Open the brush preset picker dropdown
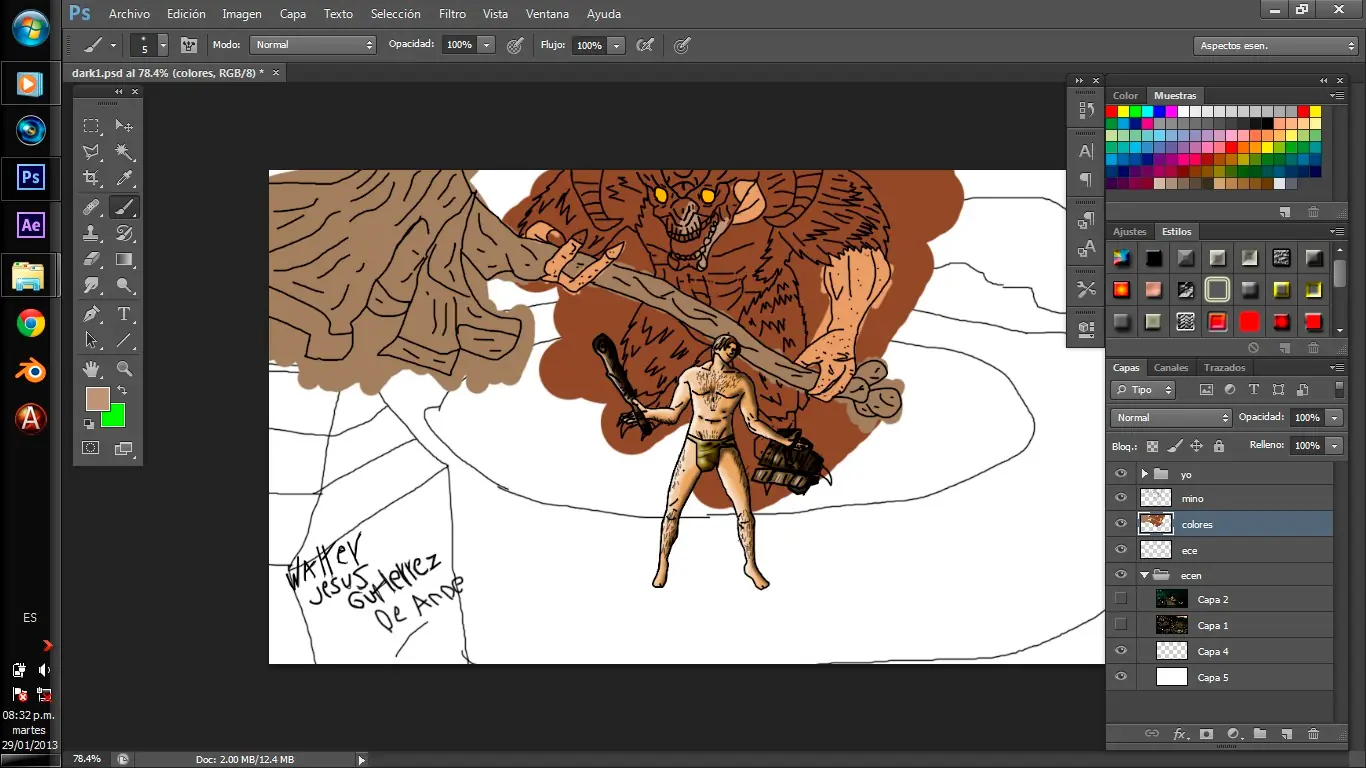 click(x=162, y=45)
